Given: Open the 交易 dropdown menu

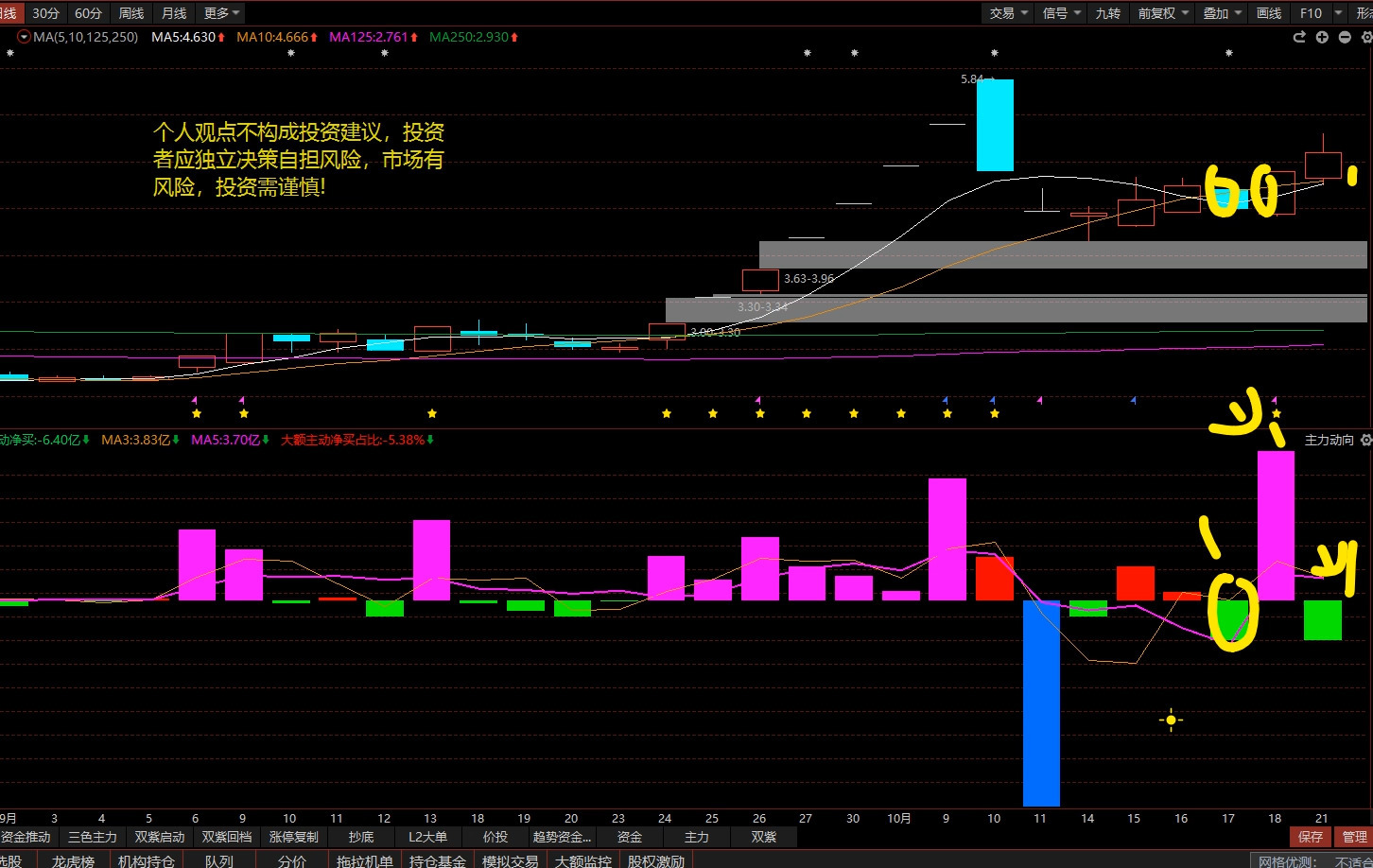Looking at the screenshot, I should pos(1009,12).
